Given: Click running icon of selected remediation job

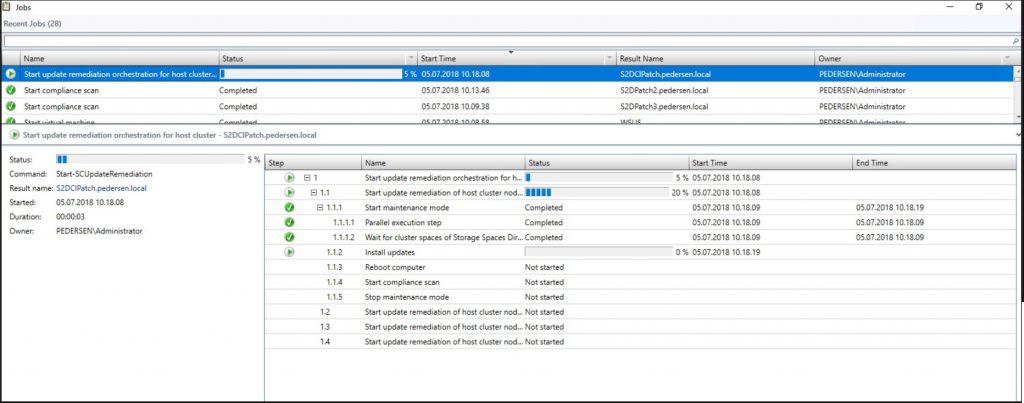Looking at the screenshot, I should click(x=11, y=74).
